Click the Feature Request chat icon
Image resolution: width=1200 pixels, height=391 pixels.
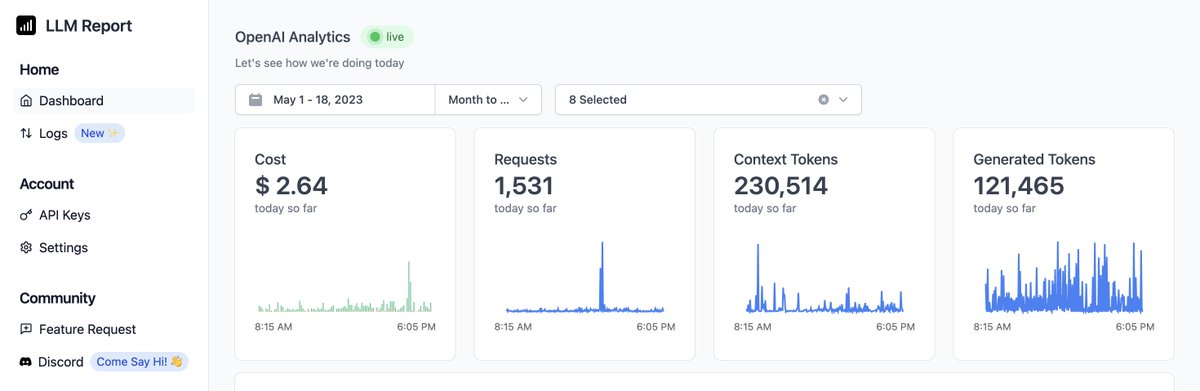[x=26, y=329]
